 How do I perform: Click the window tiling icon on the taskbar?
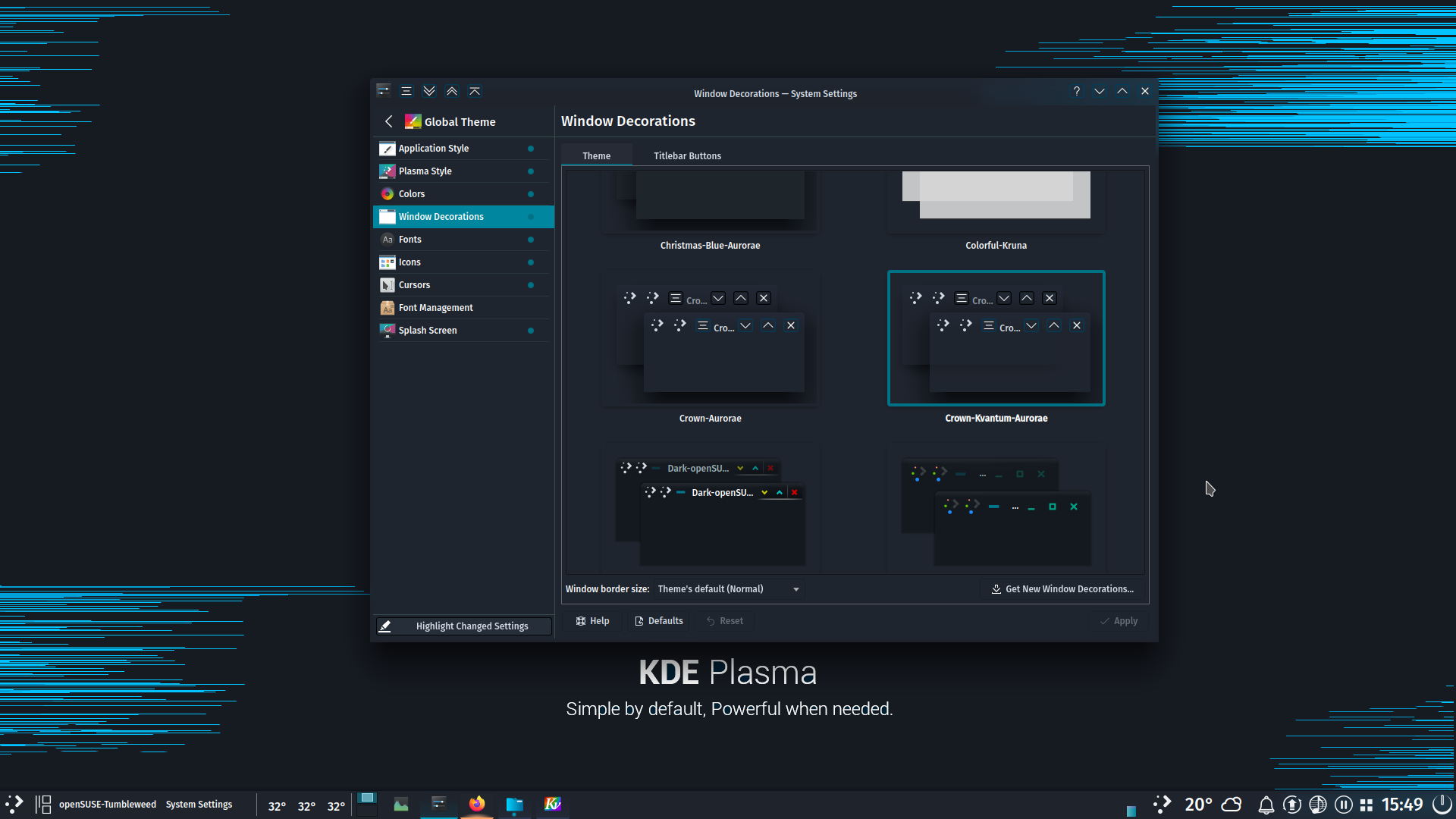tap(43, 805)
